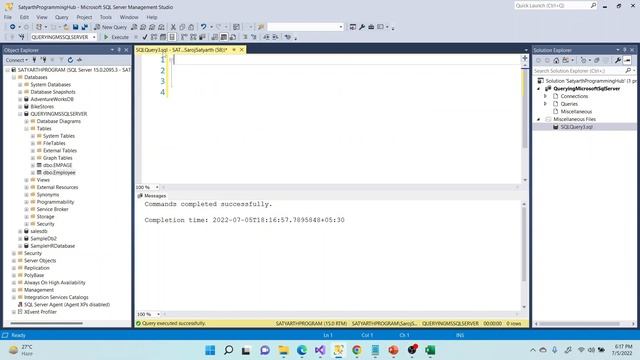Screen dimensions: 640x360
Task: Click the toolbox icon in the main toolbar
Action: (x=371, y=27)
